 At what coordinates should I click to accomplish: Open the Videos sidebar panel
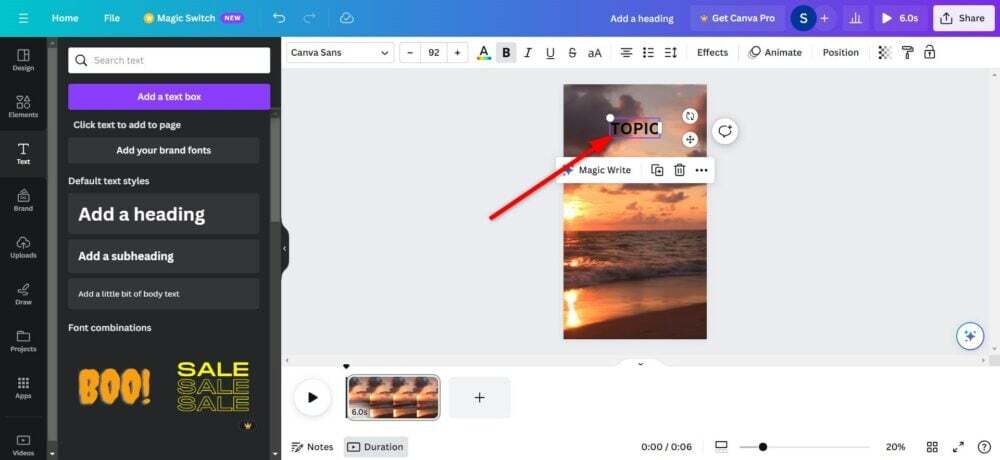23,445
